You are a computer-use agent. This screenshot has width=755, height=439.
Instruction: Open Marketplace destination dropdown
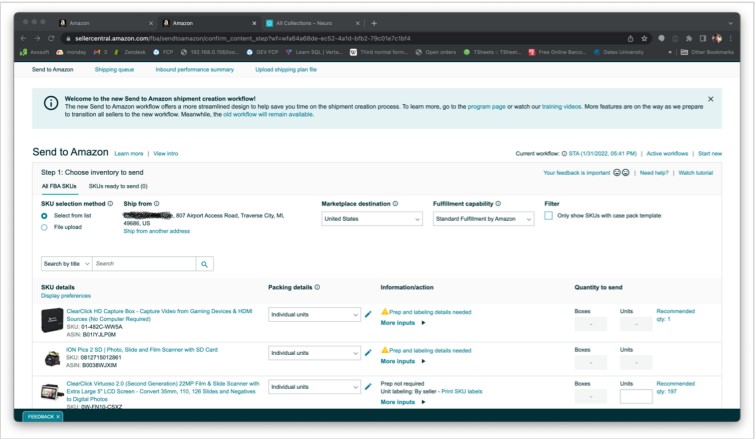(372, 219)
